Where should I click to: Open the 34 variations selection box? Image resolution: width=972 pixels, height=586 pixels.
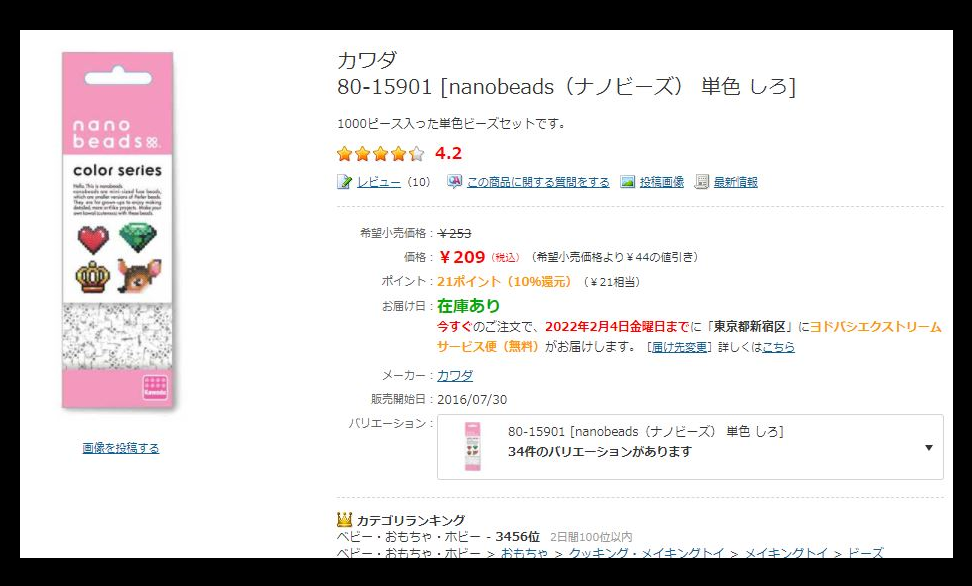click(690, 447)
